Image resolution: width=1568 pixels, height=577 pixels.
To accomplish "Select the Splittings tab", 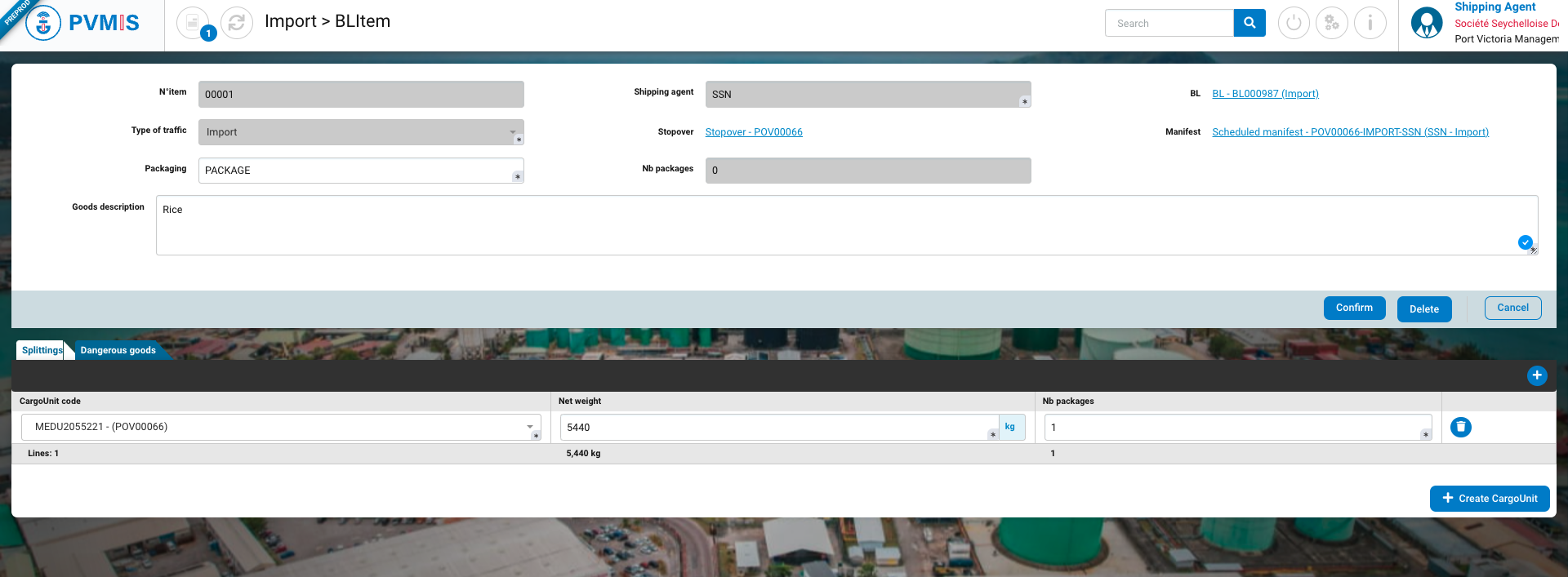I will (x=42, y=350).
